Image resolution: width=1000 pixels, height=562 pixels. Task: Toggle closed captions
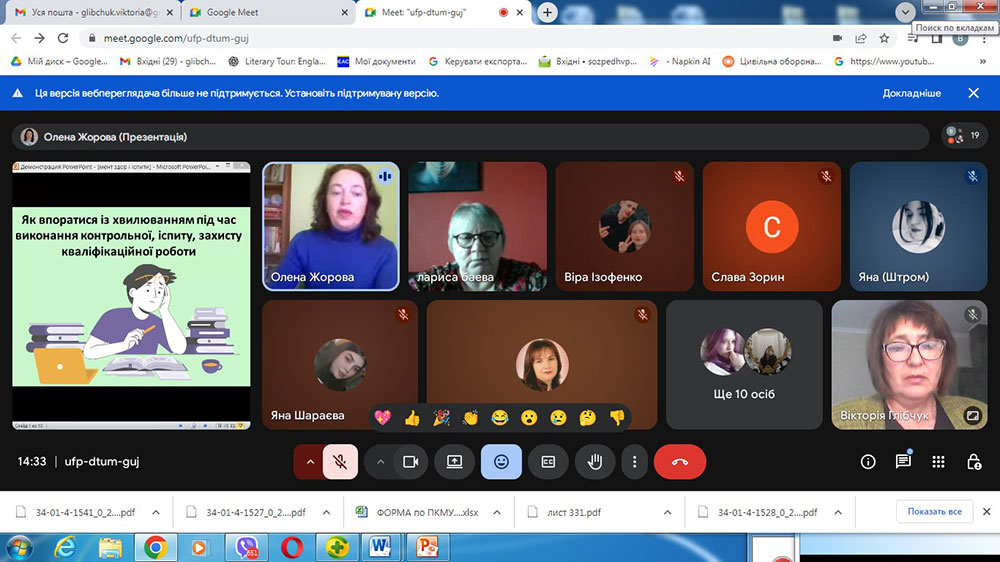coord(548,462)
